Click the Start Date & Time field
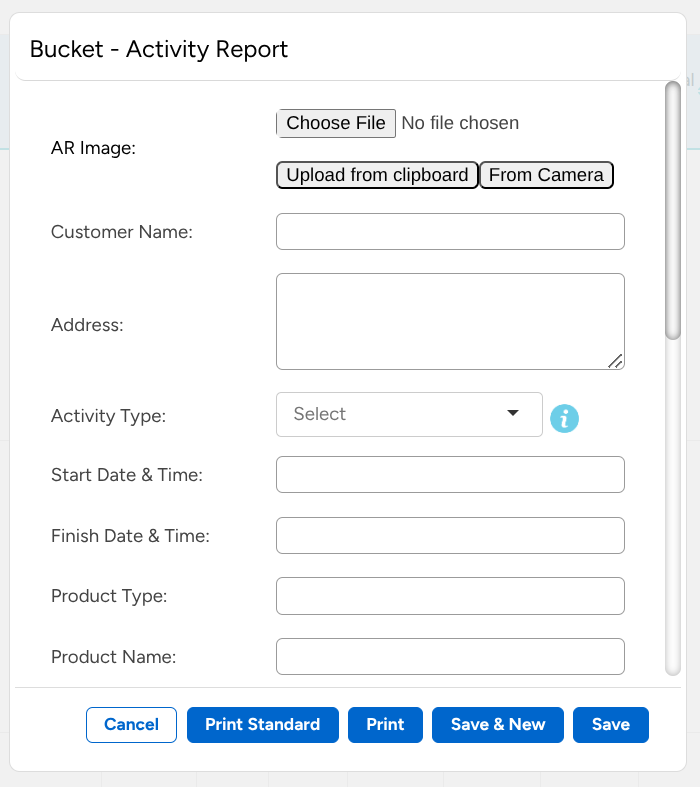Screen dimensions: 700x787 (x=450, y=475)
